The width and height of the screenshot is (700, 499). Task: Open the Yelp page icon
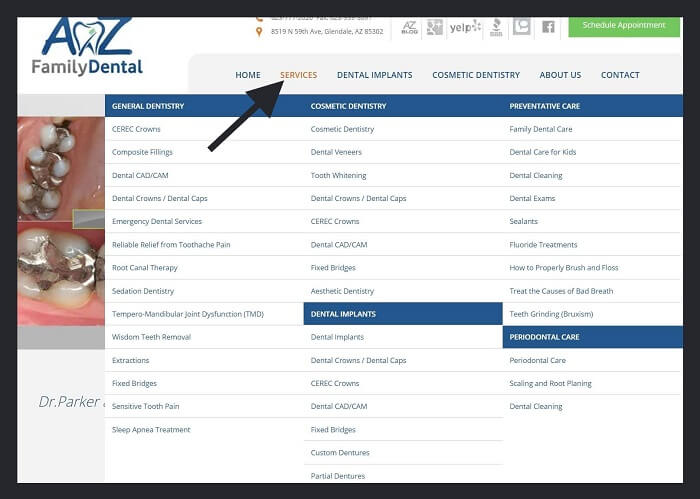[x=465, y=27]
